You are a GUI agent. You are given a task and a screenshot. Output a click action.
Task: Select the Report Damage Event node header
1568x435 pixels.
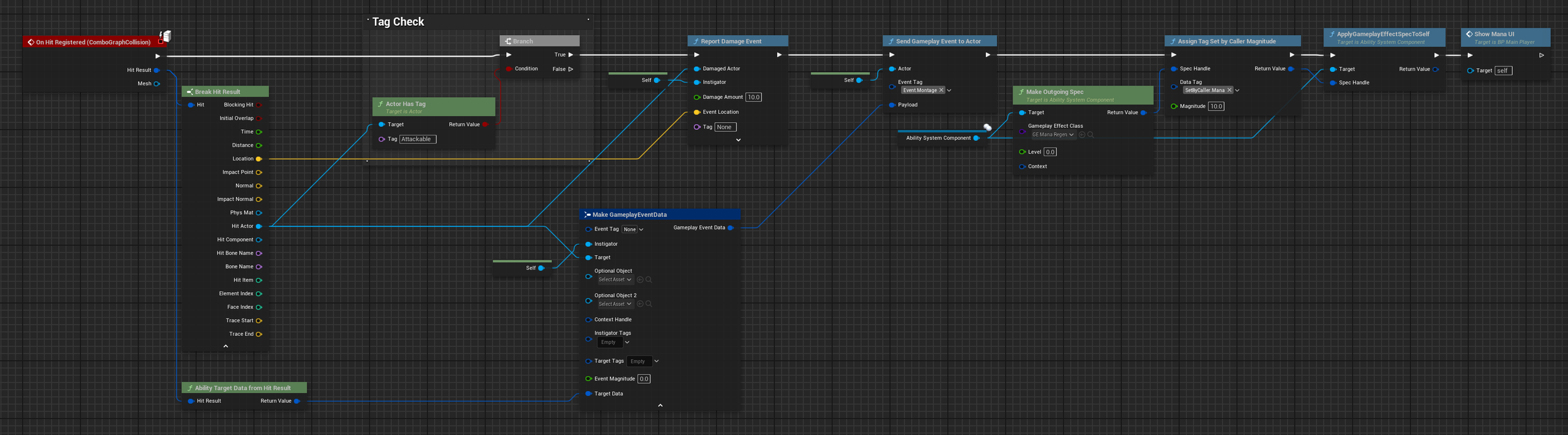tap(738, 41)
